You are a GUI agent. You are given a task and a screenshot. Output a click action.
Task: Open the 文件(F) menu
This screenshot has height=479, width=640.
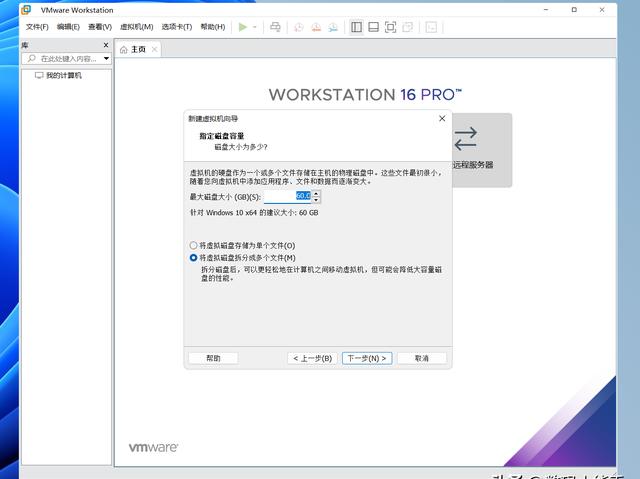pos(37,27)
